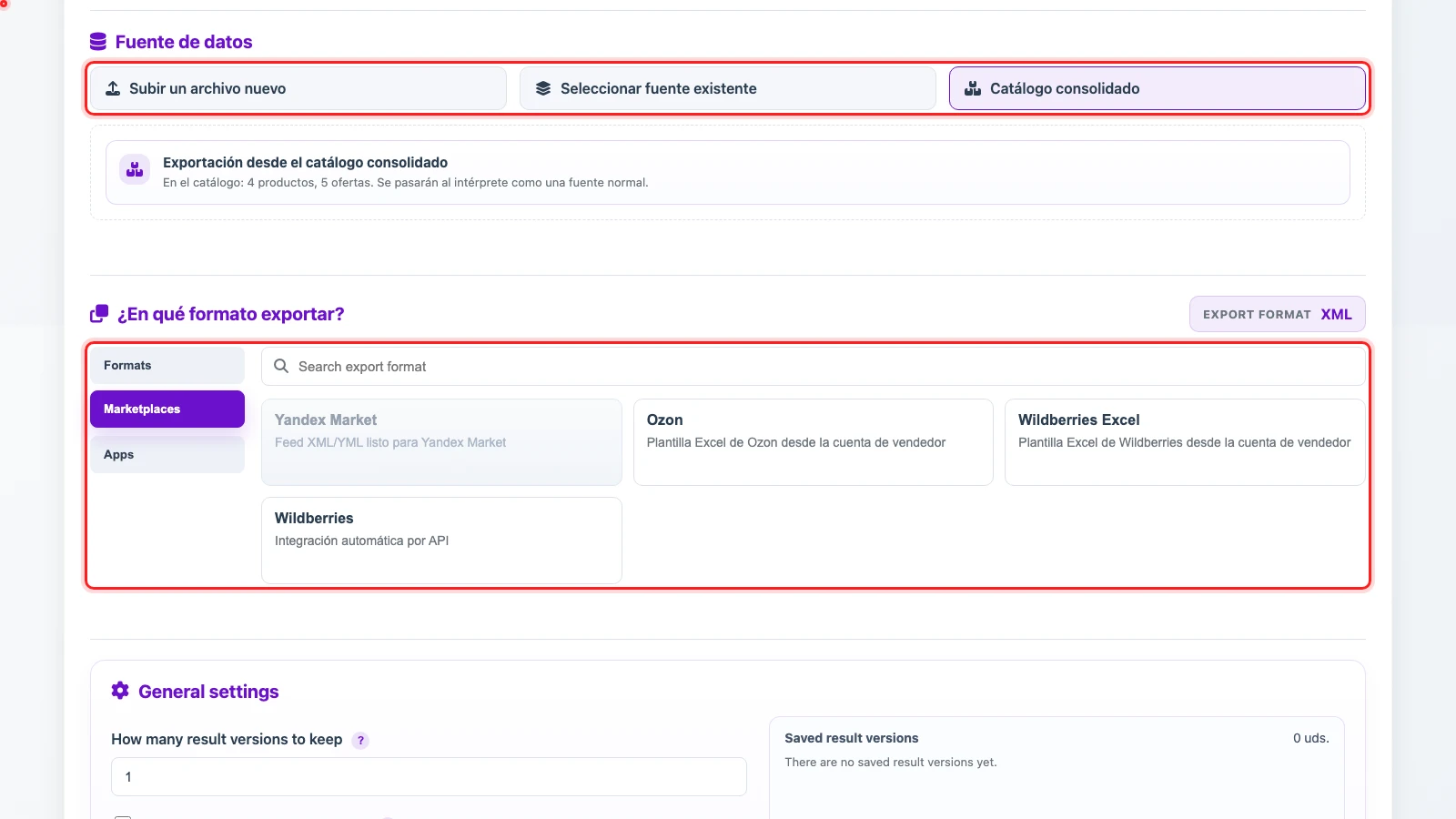The image size is (1456, 819).
Task: Choose Subir un archivo nuevo option
Action: click(298, 88)
